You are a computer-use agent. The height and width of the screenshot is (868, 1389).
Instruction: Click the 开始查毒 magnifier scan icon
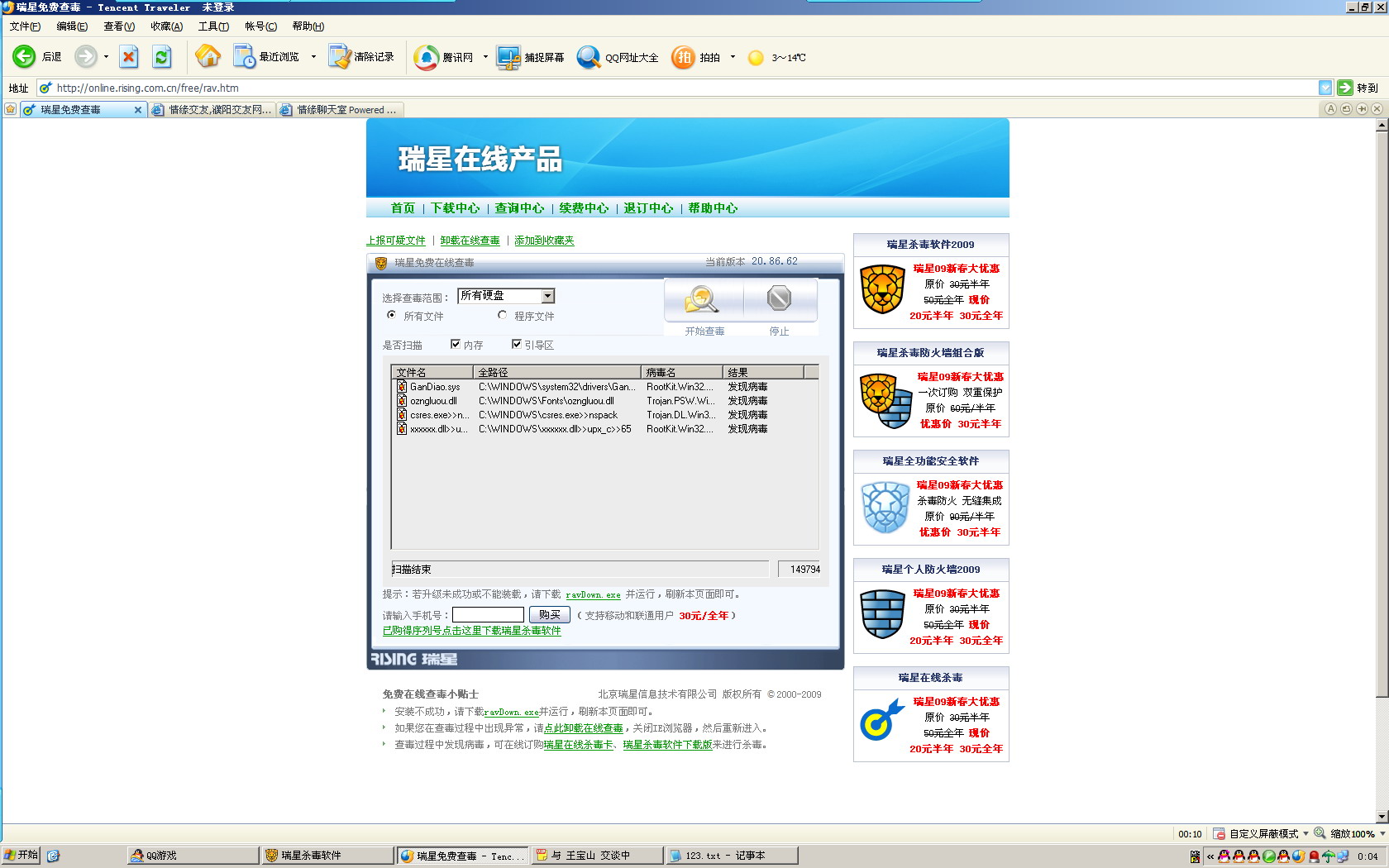pos(702,299)
